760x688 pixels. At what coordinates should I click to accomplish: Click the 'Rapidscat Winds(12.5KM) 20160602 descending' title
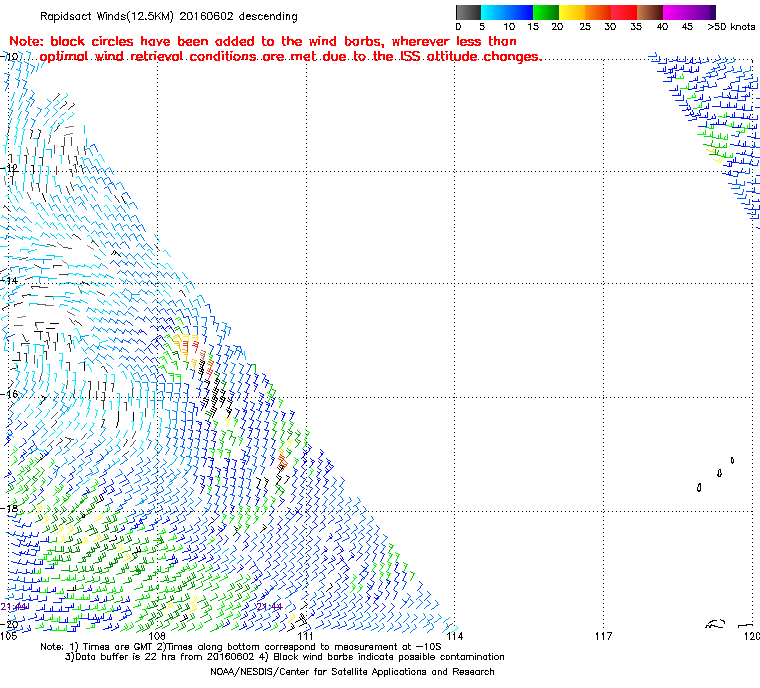169,16
